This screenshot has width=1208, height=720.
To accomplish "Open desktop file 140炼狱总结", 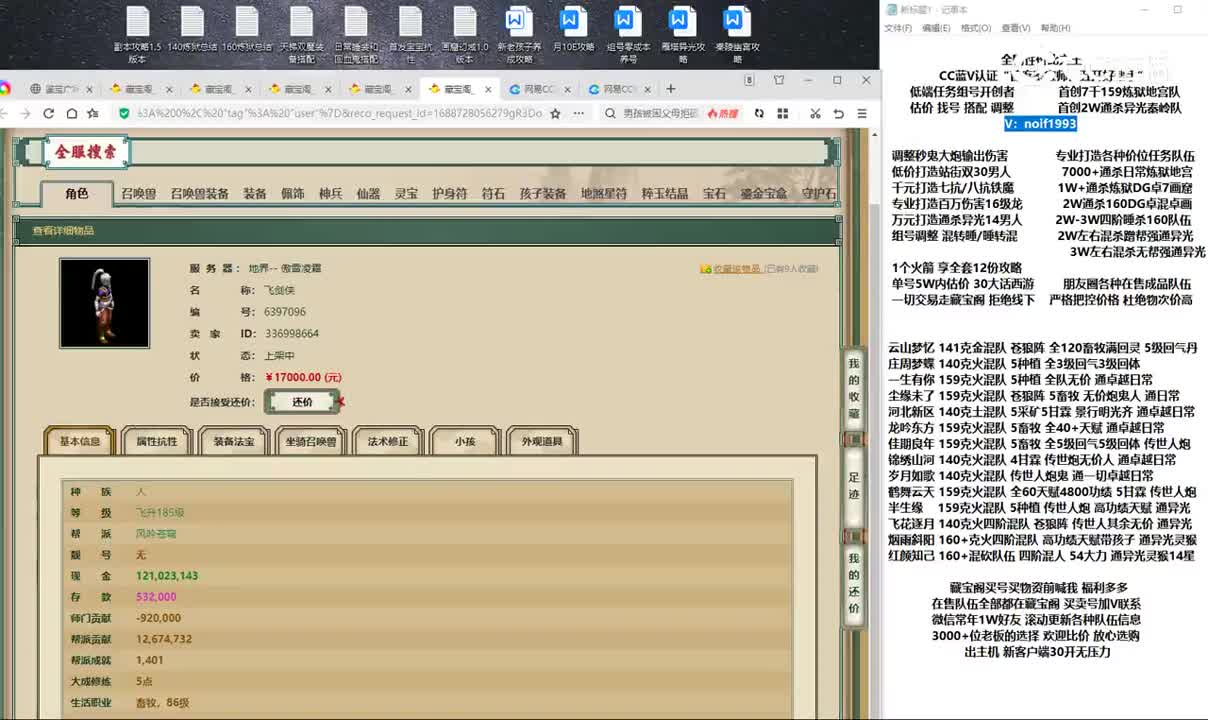I will point(192,30).
